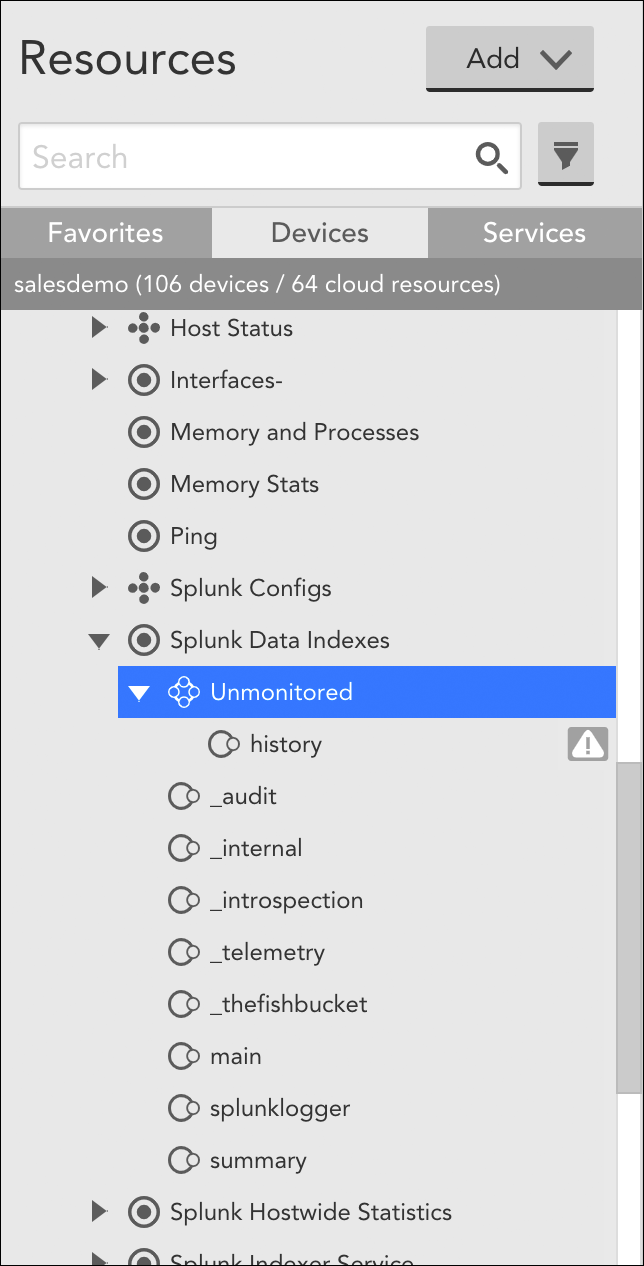Click the summary instance icon
Screen dimensions: 644x1266
(184, 1160)
